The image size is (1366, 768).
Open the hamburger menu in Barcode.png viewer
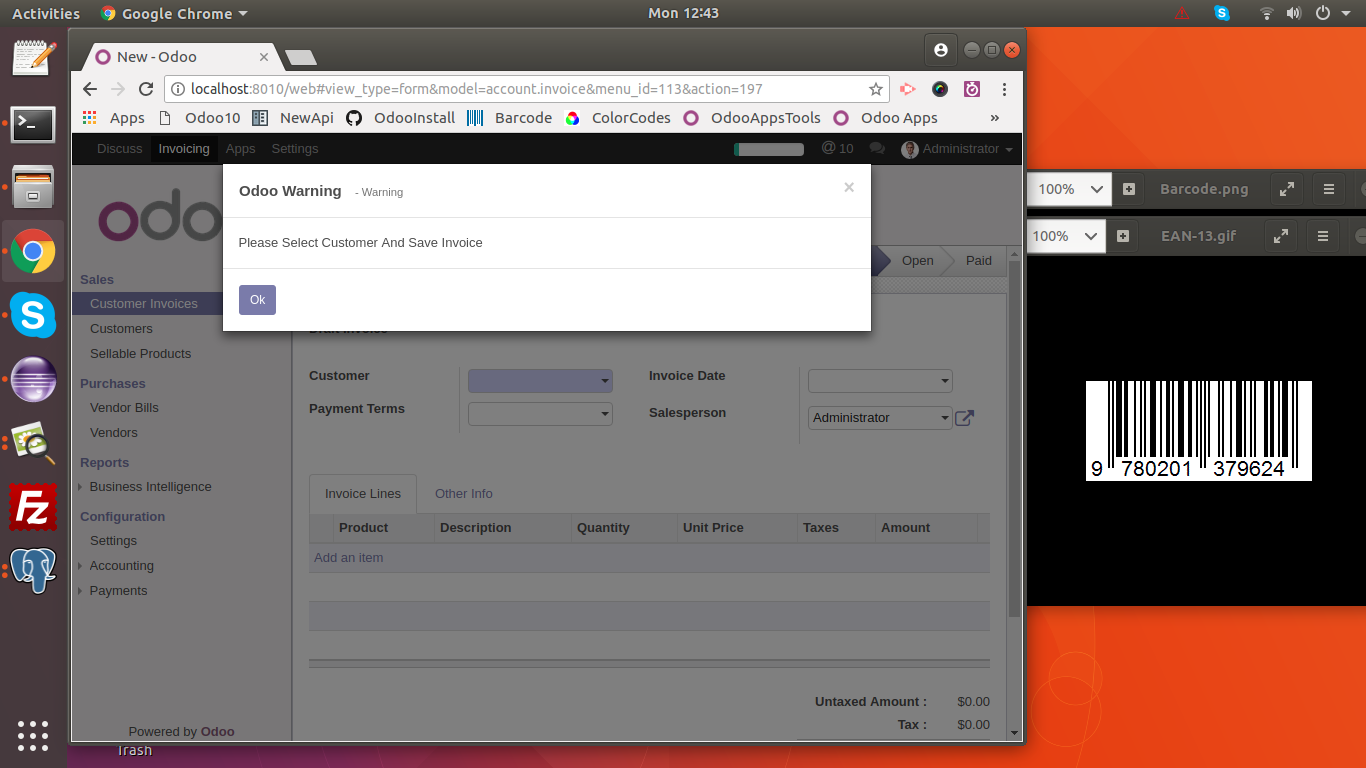pyautogui.click(x=1329, y=188)
